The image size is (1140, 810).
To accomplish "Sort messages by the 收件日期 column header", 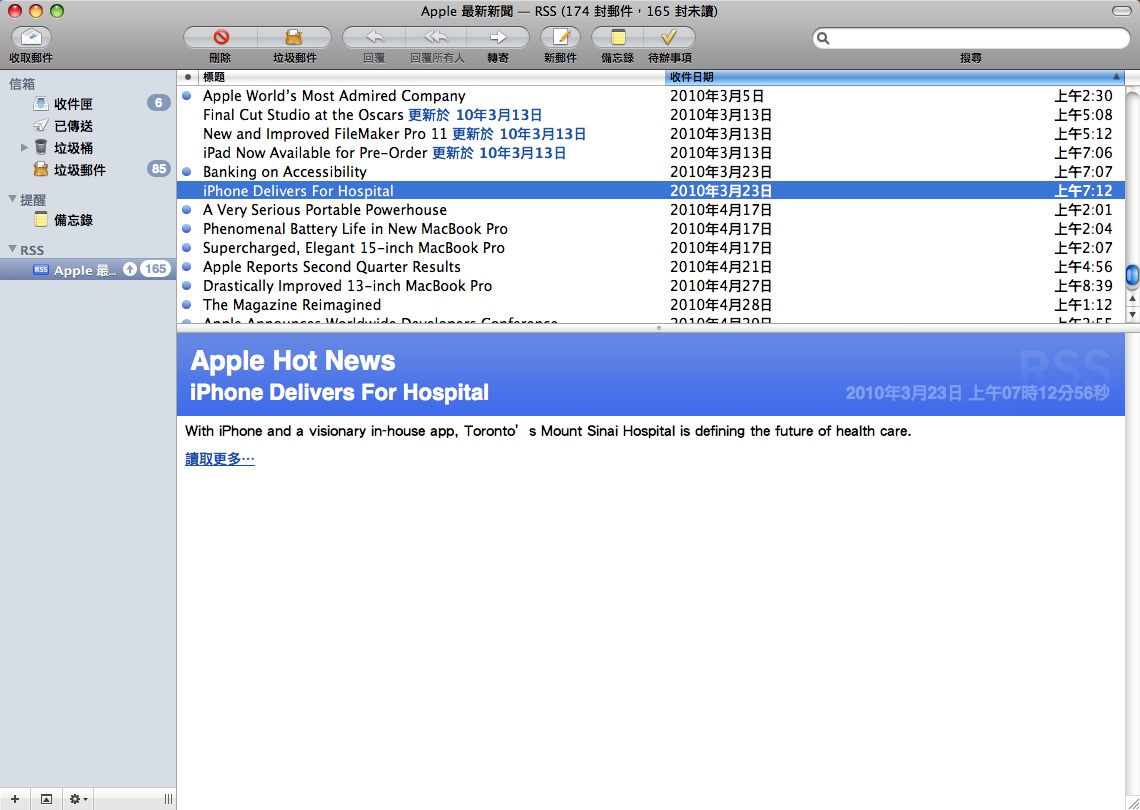I will (690, 76).
